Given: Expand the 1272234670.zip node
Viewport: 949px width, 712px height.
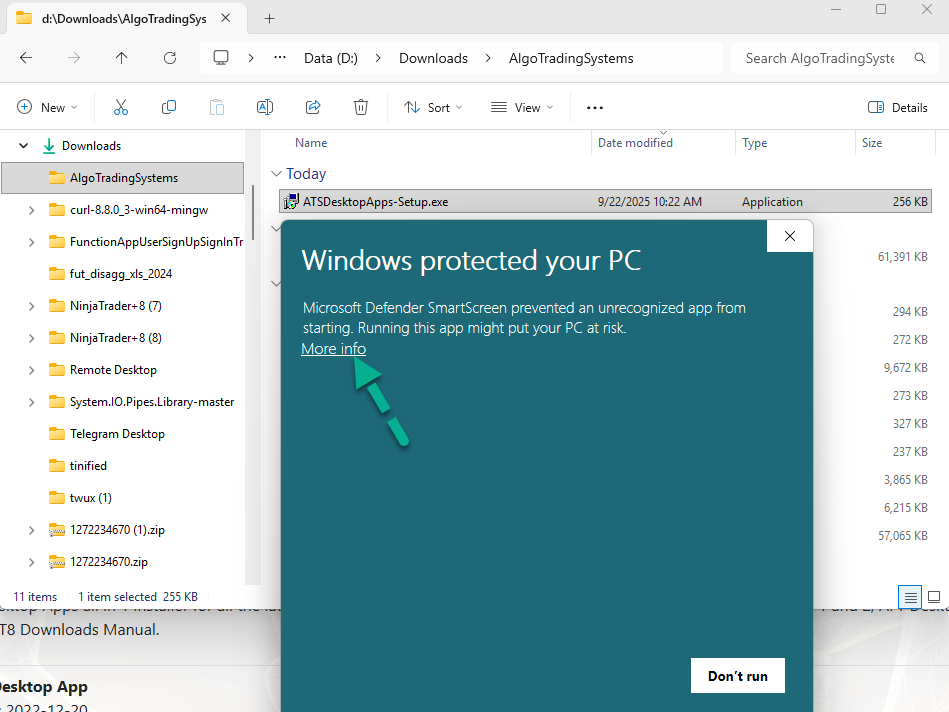Looking at the screenshot, I should click(31, 562).
